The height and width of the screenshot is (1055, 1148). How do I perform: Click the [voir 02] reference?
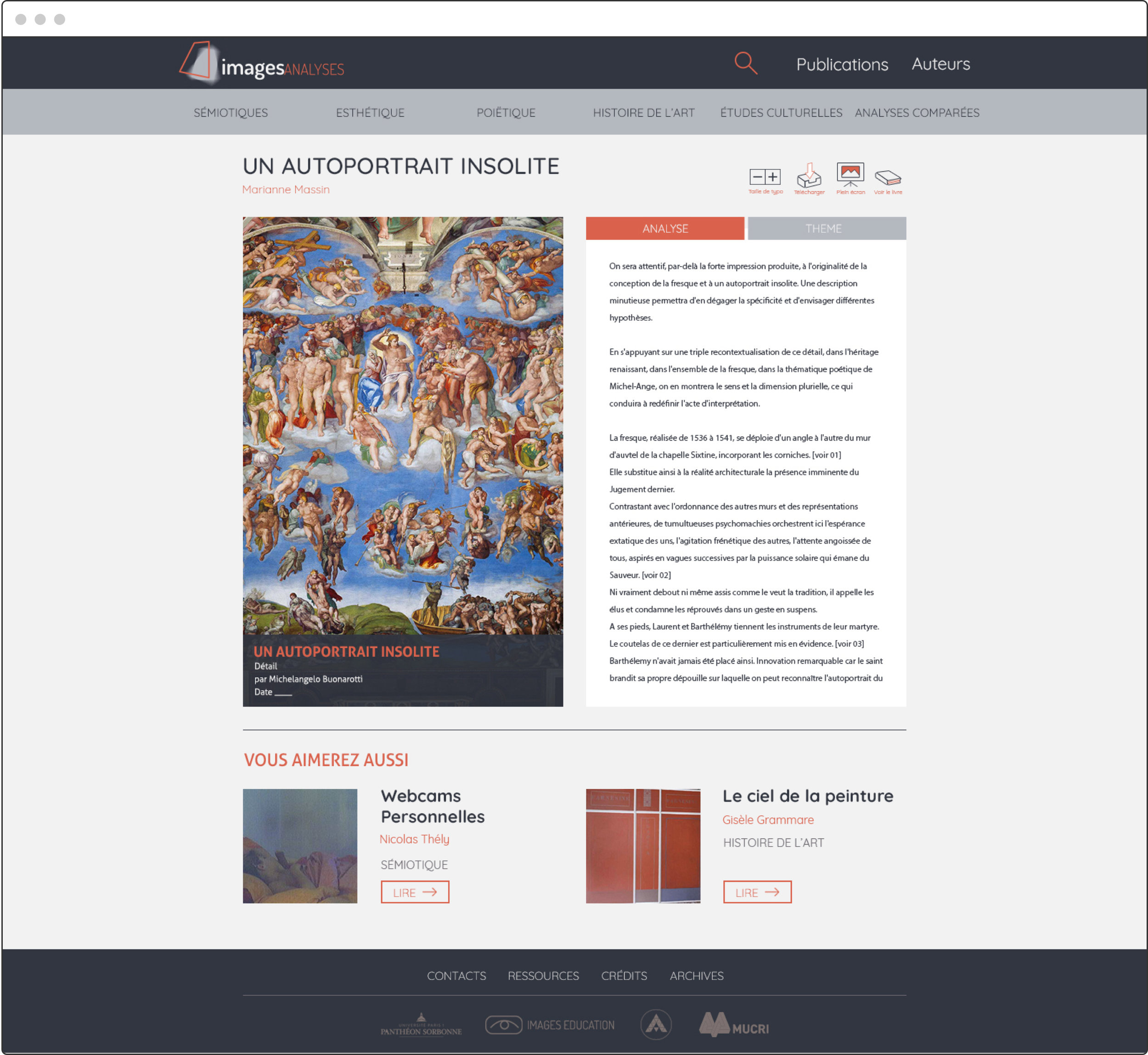(x=656, y=575)
